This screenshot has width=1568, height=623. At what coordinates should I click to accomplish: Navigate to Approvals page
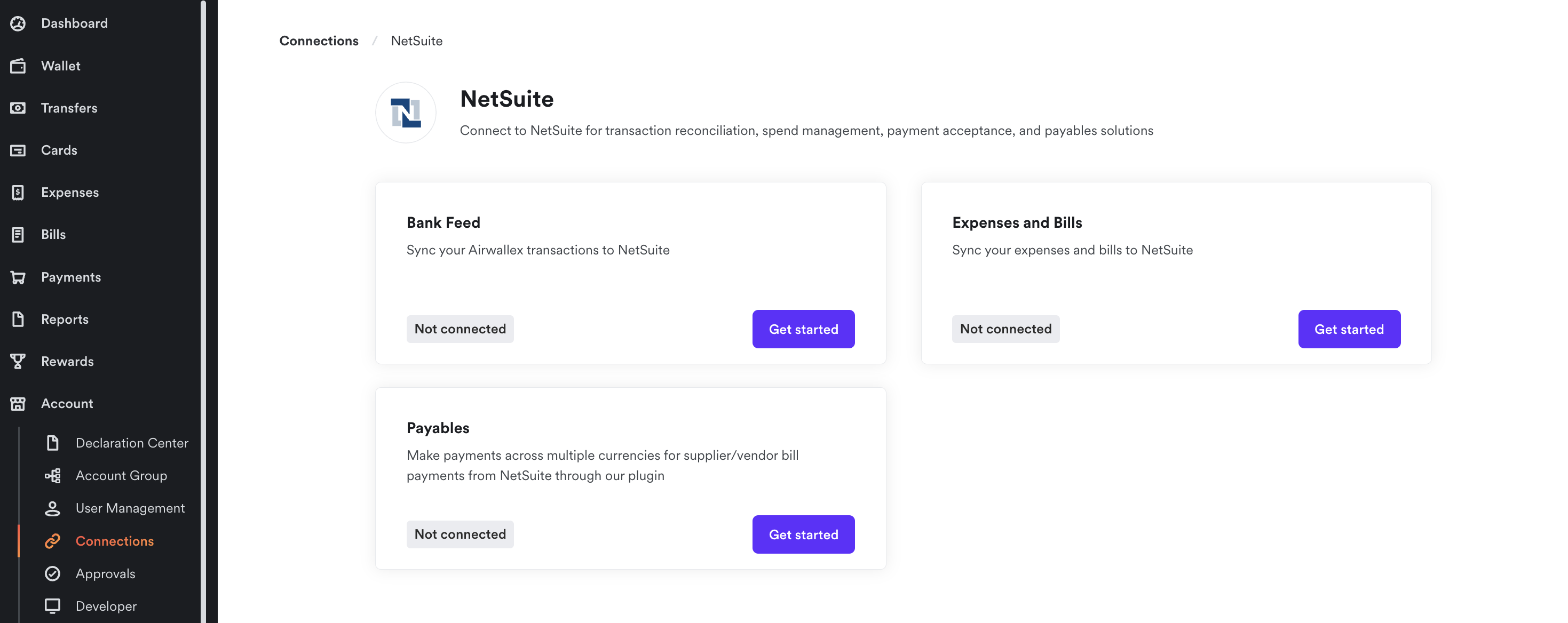coord(105,574)
